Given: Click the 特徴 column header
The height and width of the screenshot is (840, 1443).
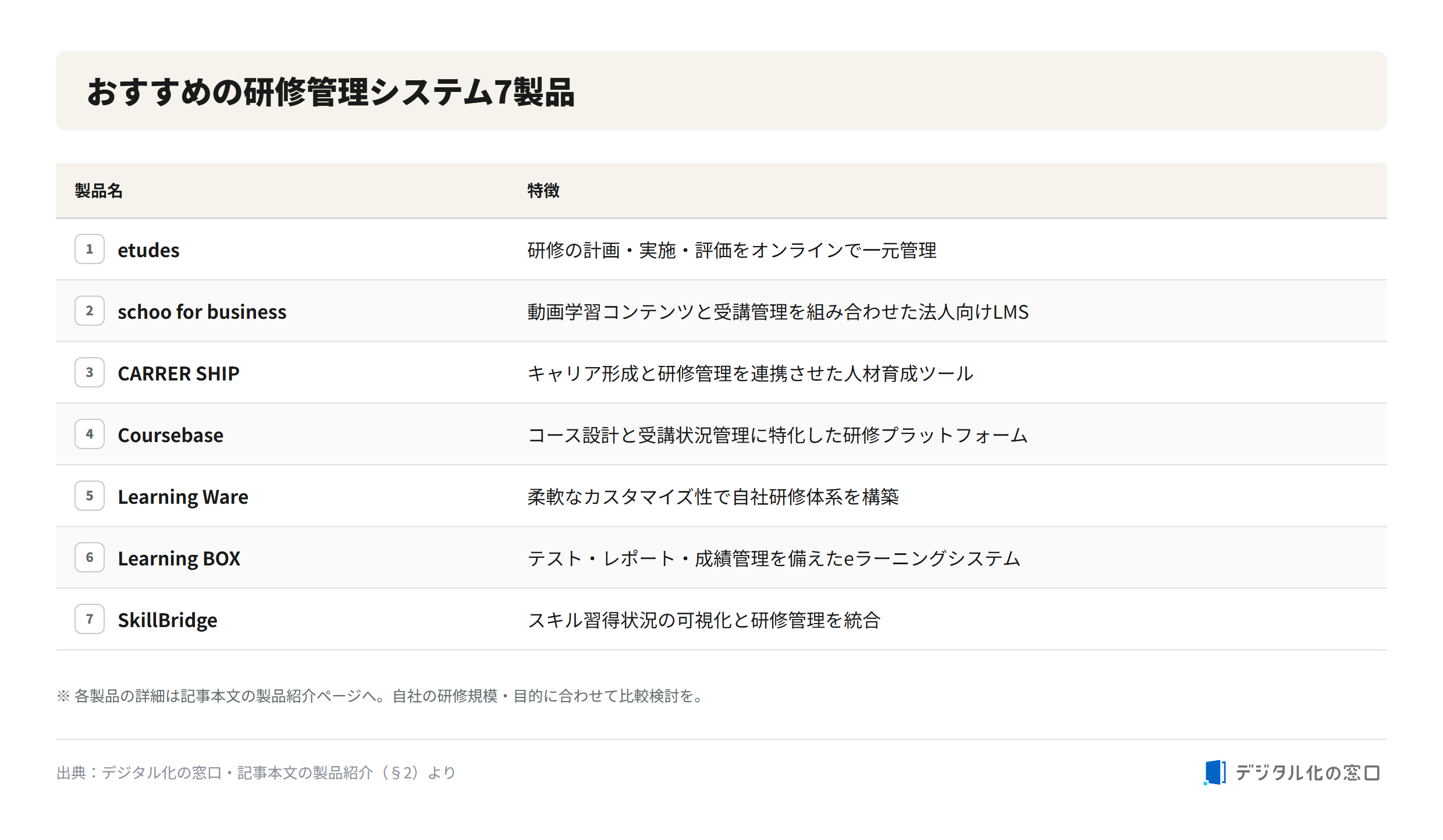Looking at the screenshot, I should pos(543,191).
